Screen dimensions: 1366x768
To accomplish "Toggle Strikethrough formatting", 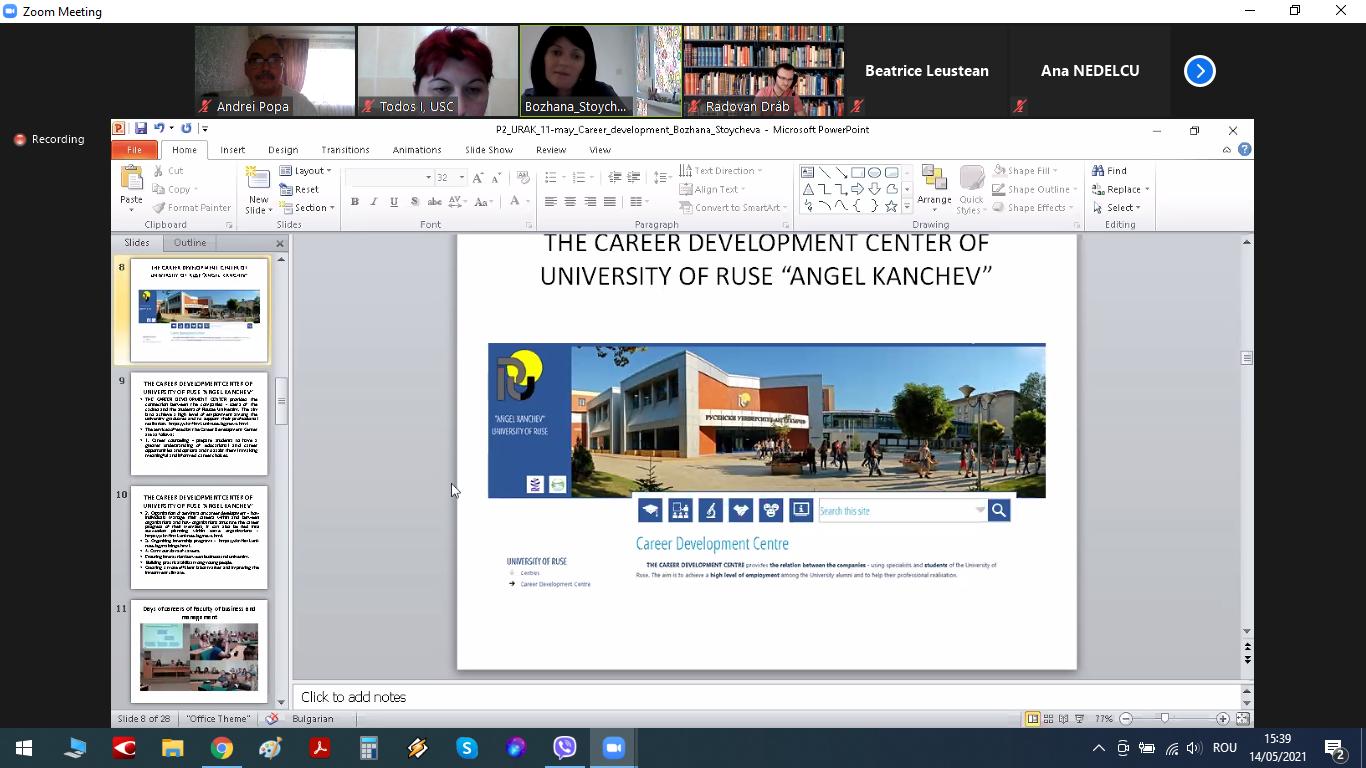I will click(435, 202).
